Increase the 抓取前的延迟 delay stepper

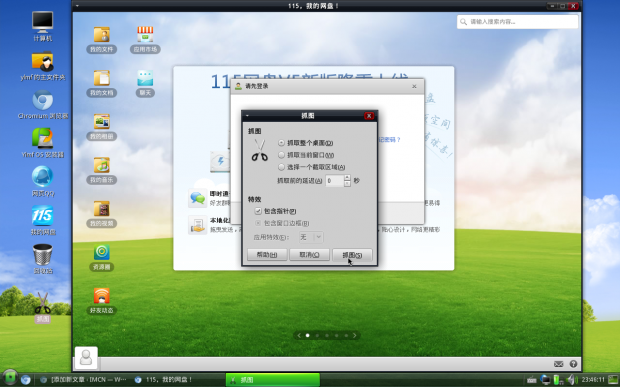347,178
